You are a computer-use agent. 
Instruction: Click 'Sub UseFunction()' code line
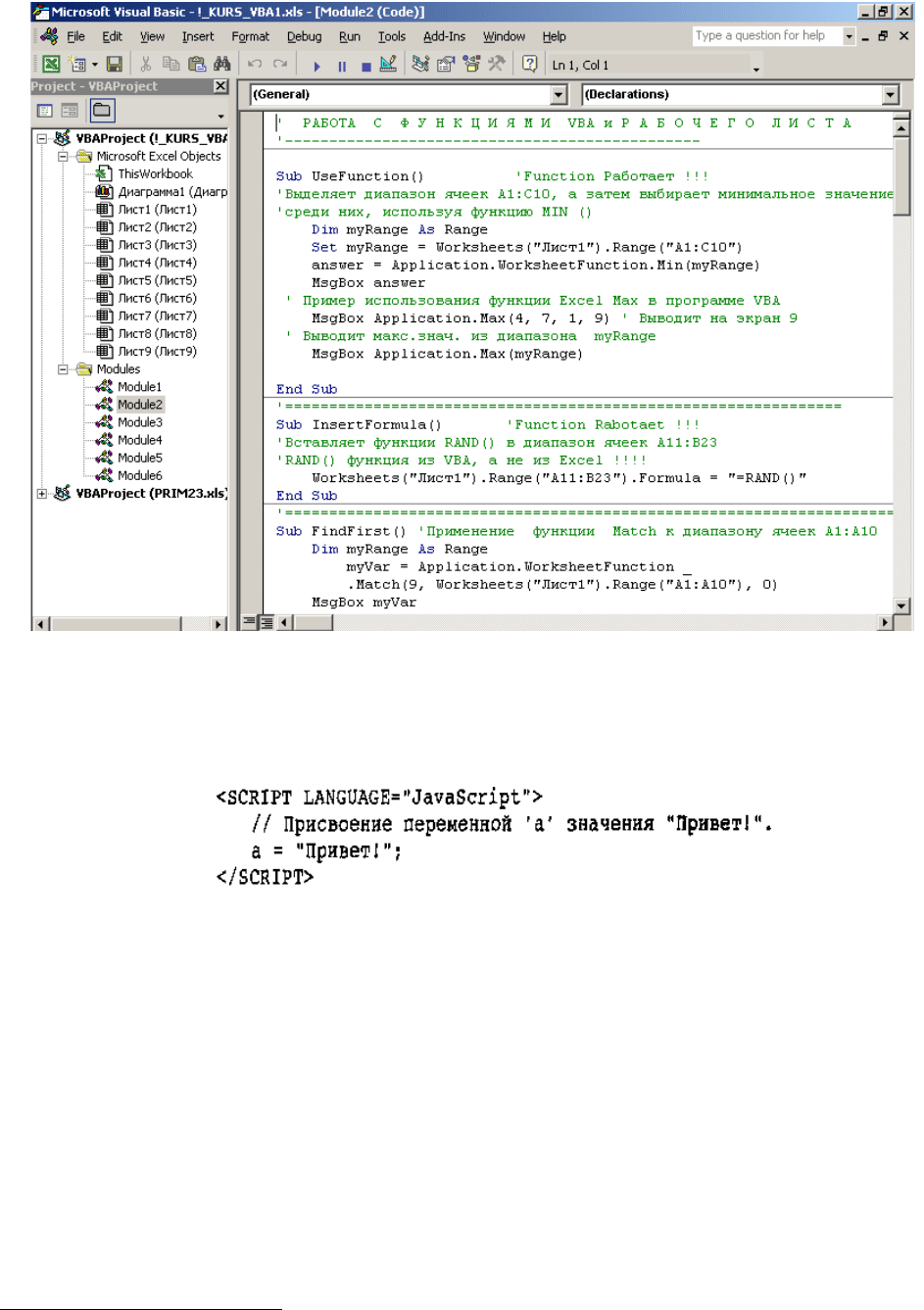(x=350, y=176)
